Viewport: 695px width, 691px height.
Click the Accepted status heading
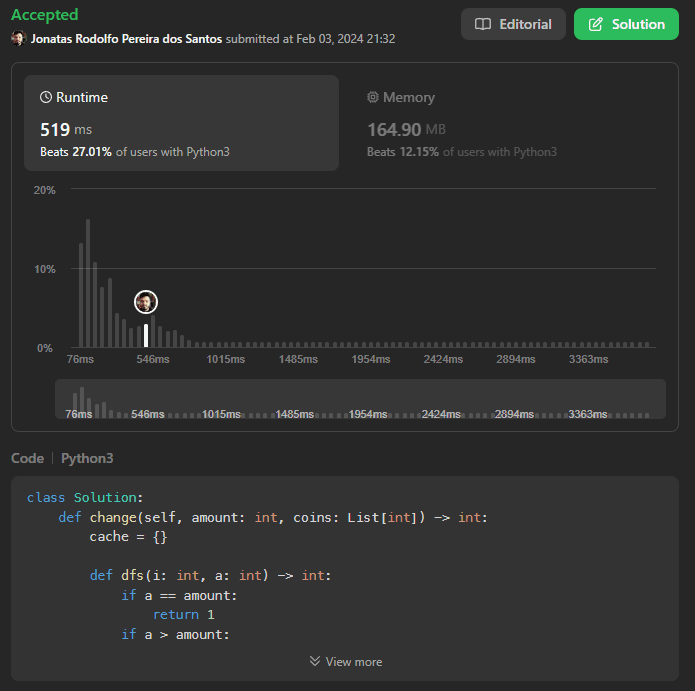click(x=44, y=16)
